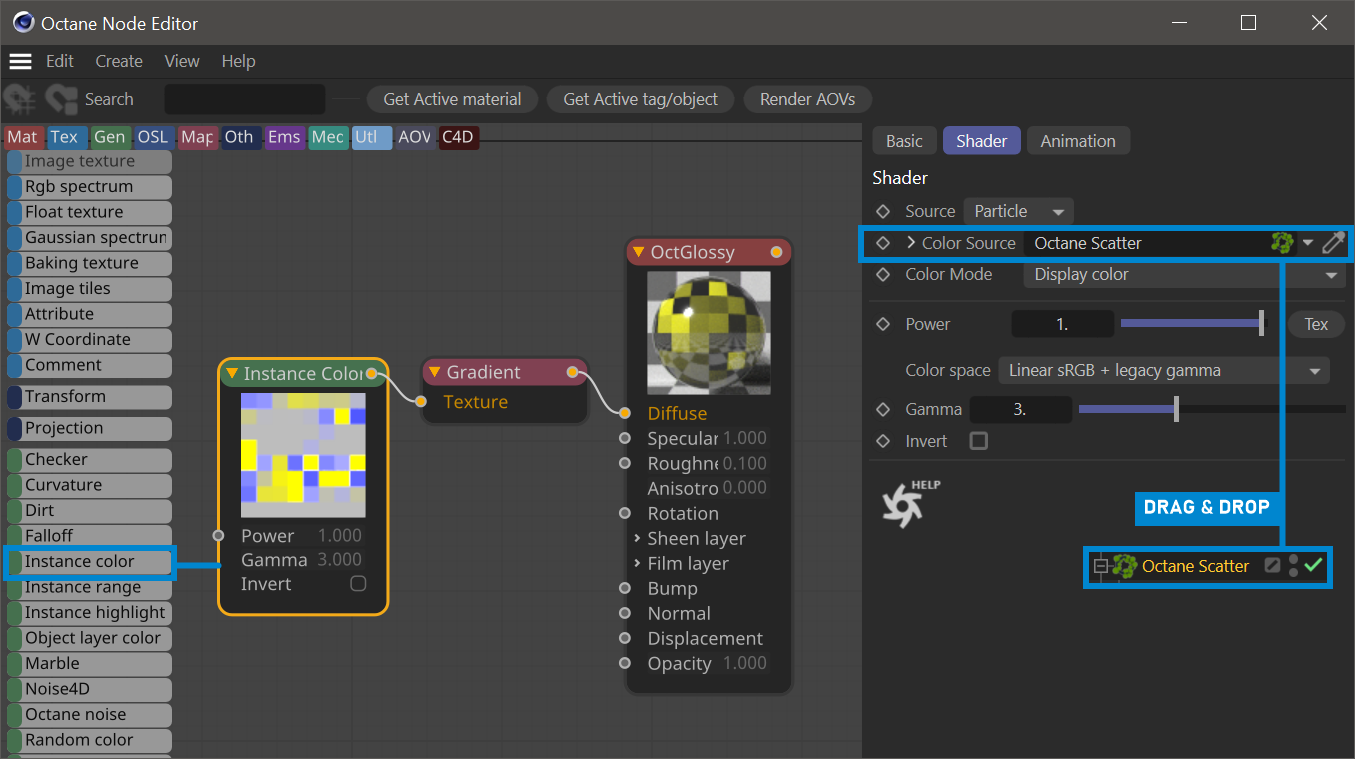The height and width of the screenshot is (759, 1355).
Task: Expand the Sheen layer section on OctGlossy
Action: pyautogui.click(x=637, y=538)
